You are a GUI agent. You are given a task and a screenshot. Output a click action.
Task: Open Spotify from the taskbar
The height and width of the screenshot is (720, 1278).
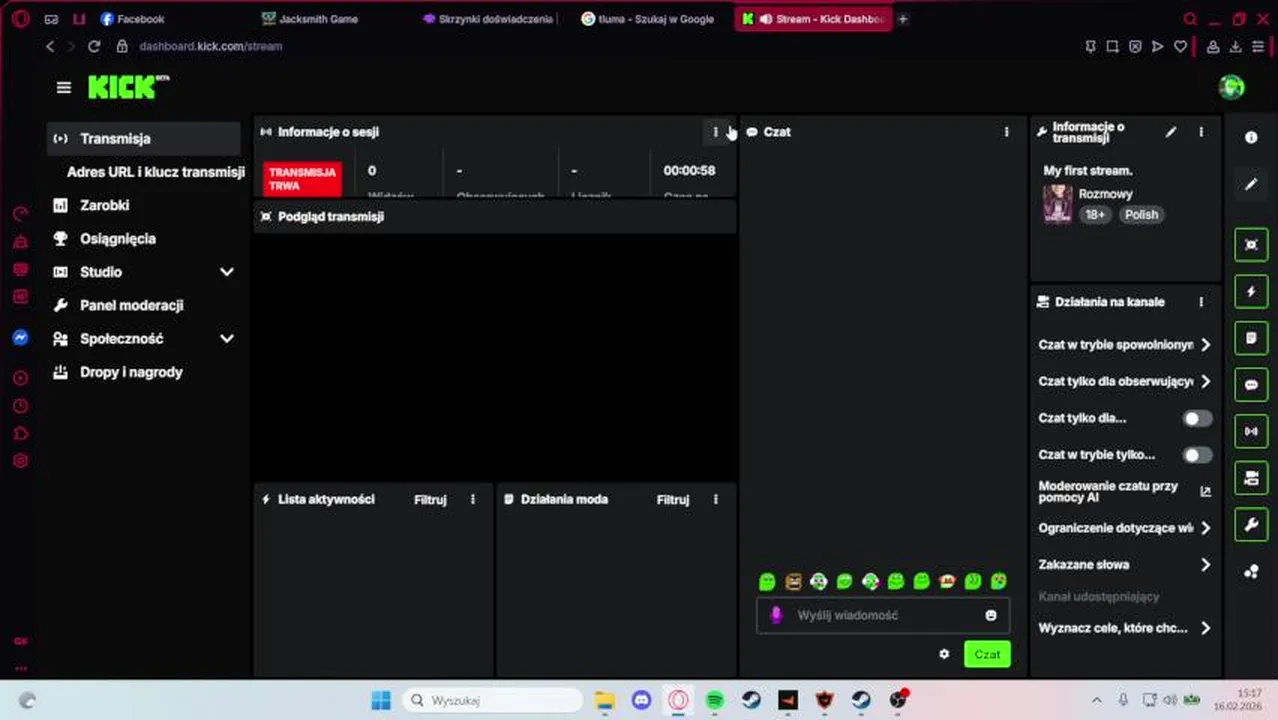click(714, 700)
